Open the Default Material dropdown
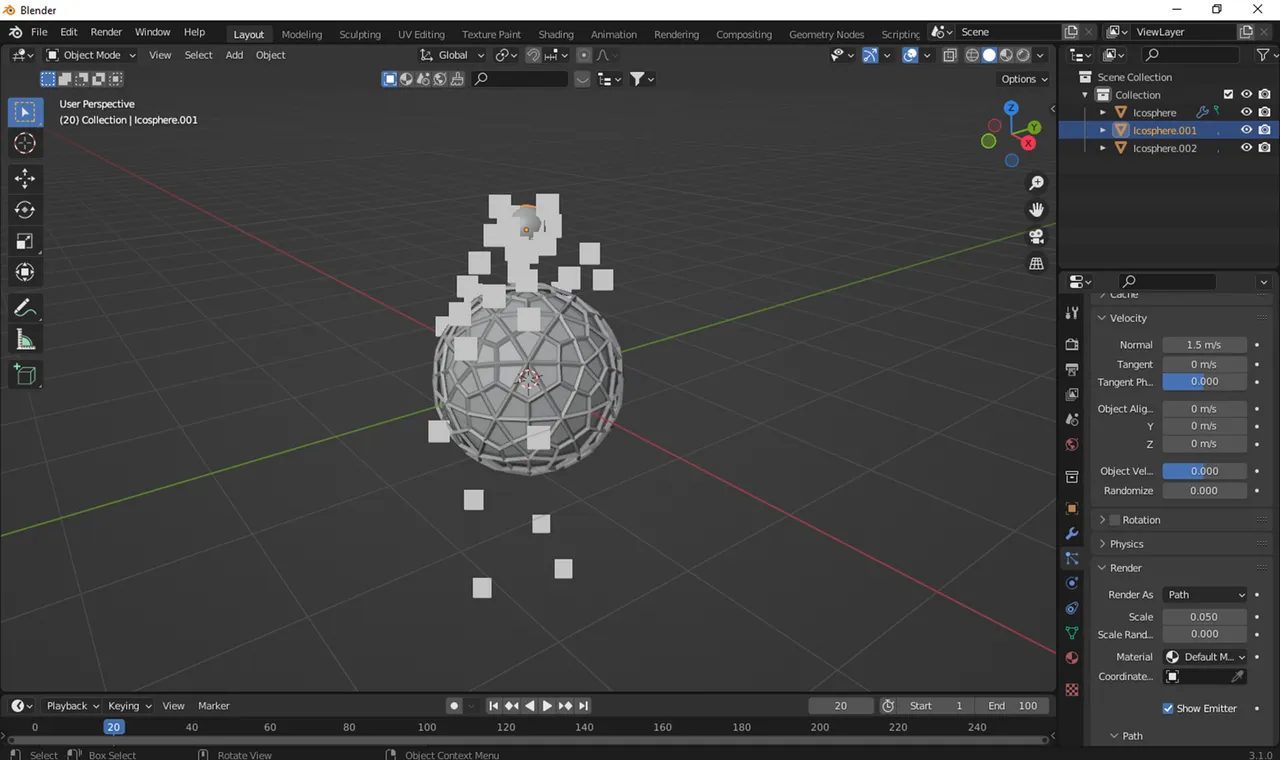Screen dimensions: 1280x760 [x=1205, y=657]
